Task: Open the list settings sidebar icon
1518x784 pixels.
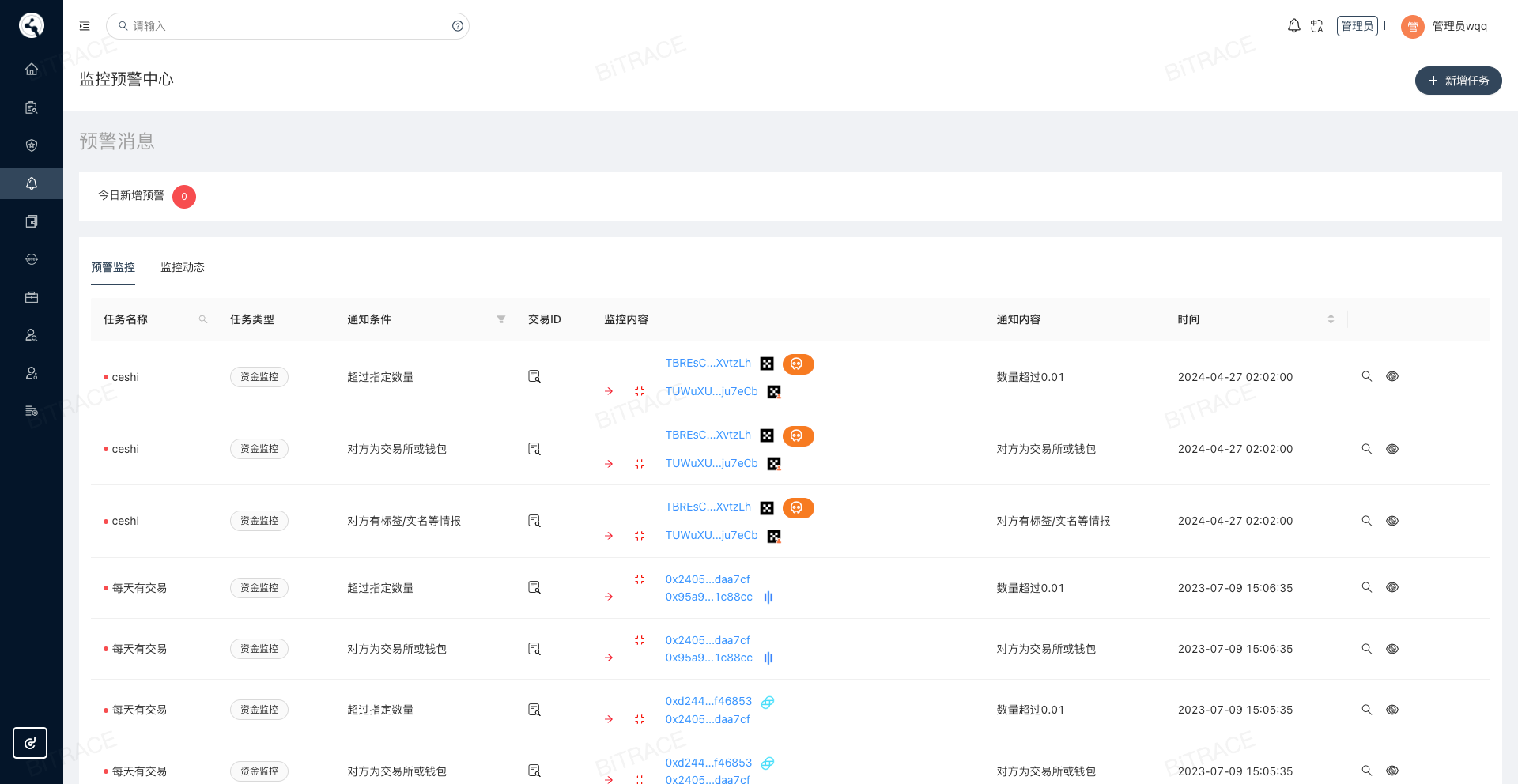Action: point(32,411)
